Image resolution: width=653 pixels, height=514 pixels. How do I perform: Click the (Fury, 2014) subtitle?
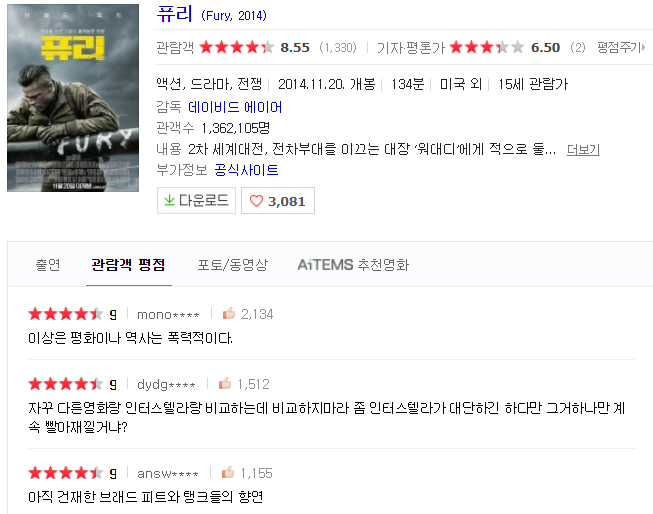(234, 16)
